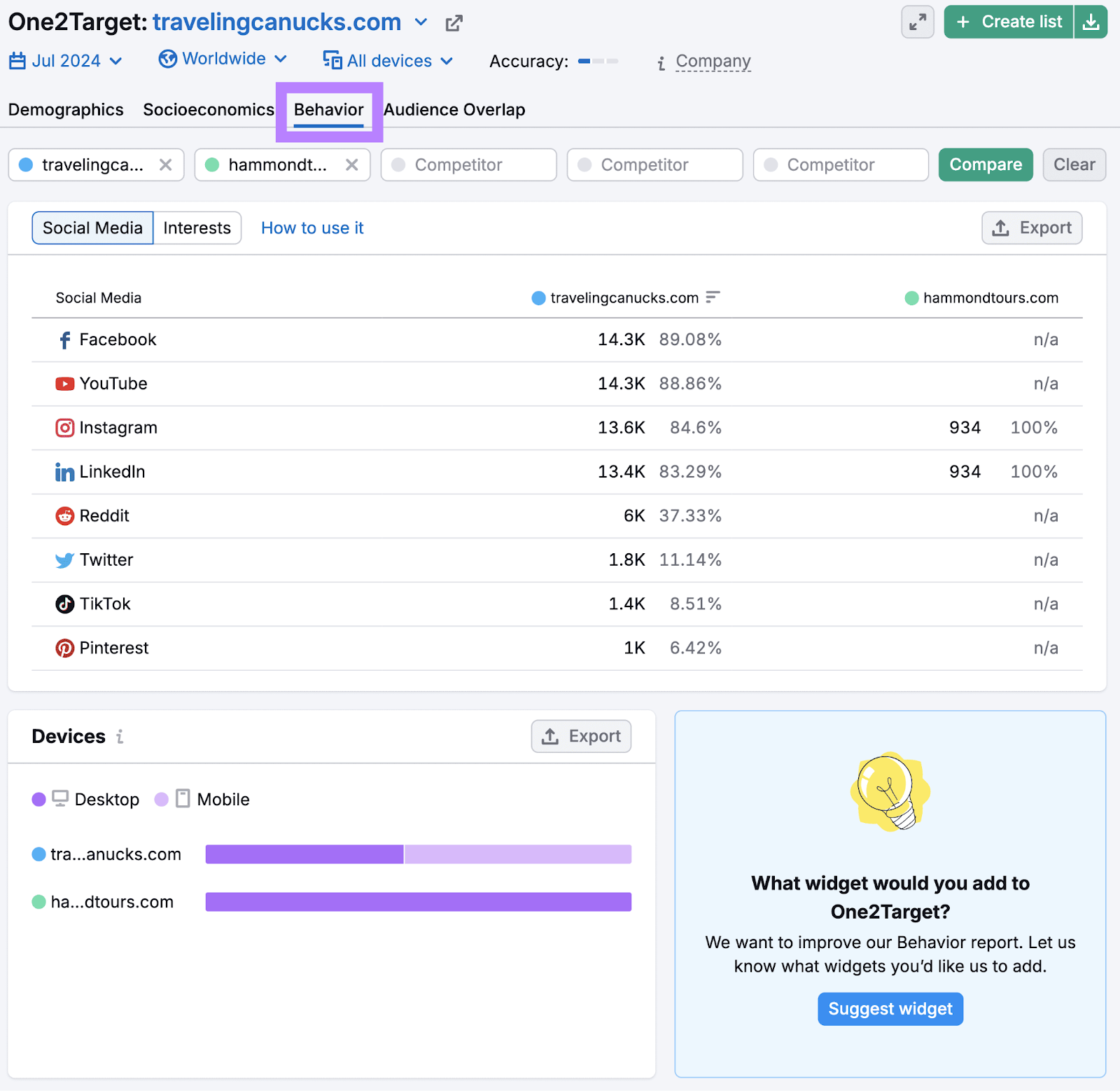Click the TikTok icon in table
The image size is (1120, 1091).
click(64, 604)
